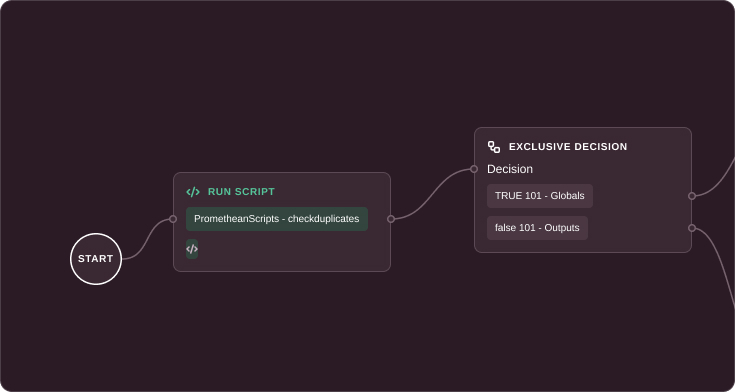Open the PrometheanScripts - checkduplicates script chip
The height and width of the screenshot is (392, 735).
pyautogui.click(x=277, y=219)
